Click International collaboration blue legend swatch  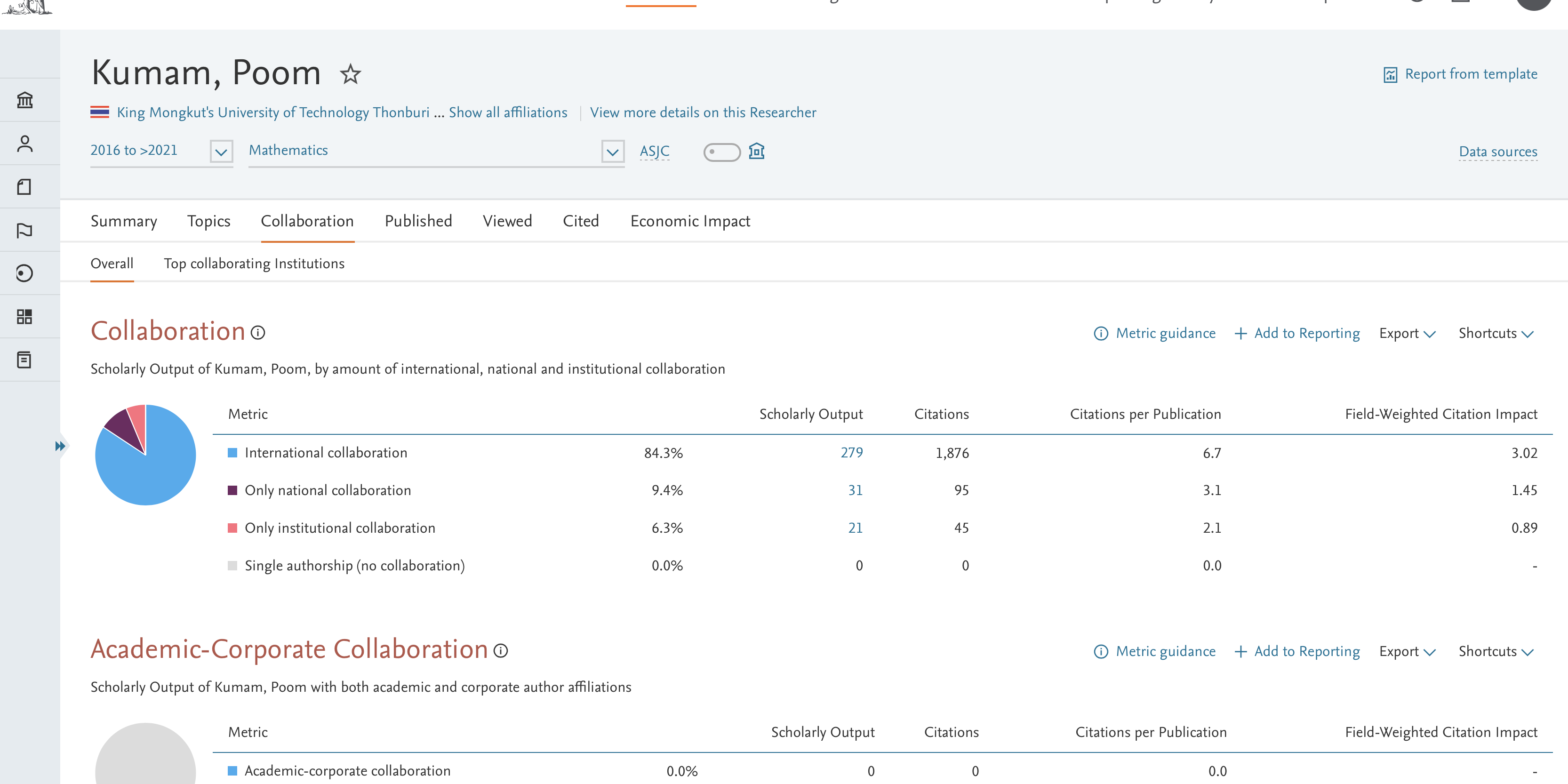click(232, 453)
